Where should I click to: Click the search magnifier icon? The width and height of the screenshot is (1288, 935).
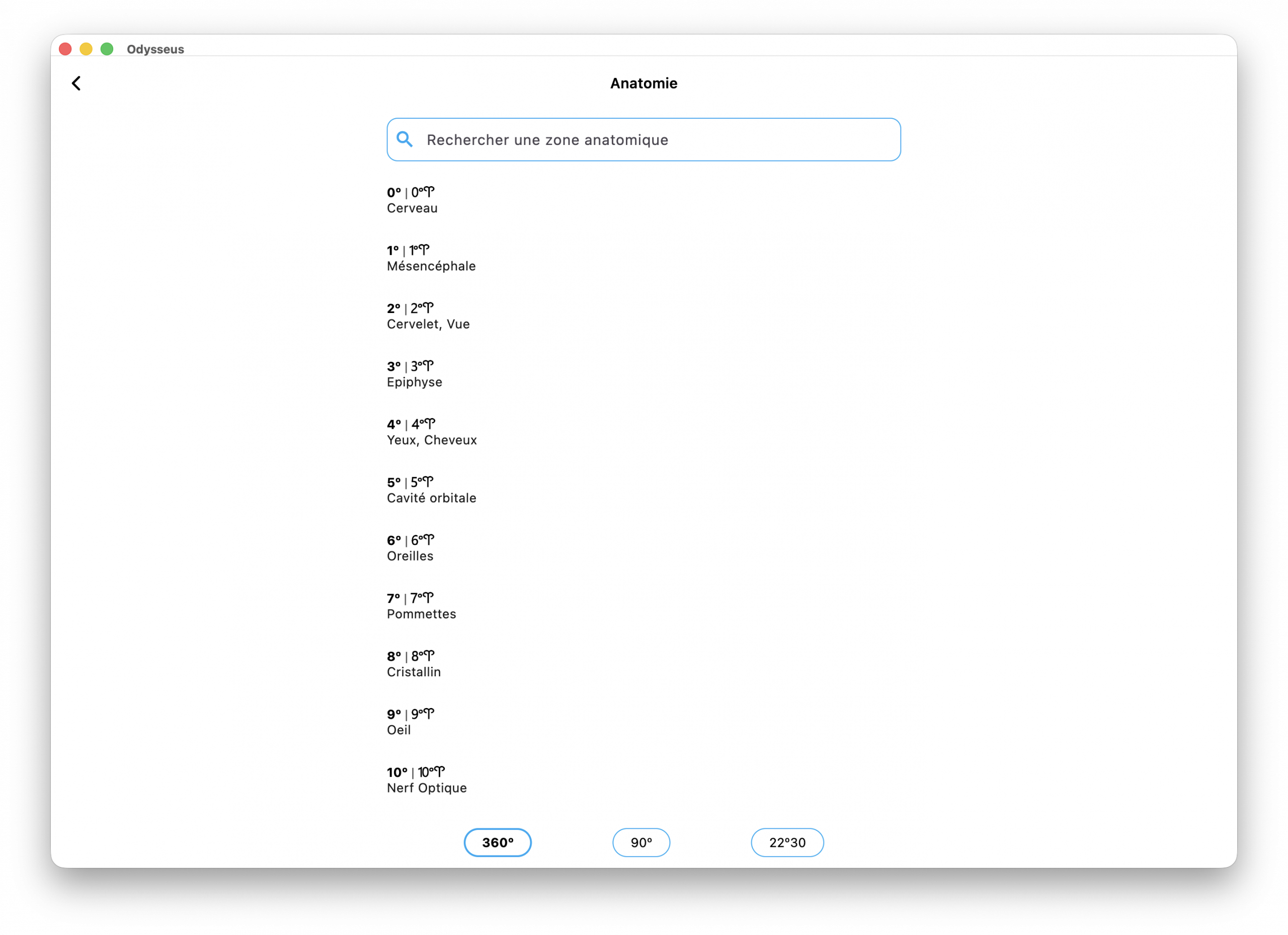tap(405, 139)
